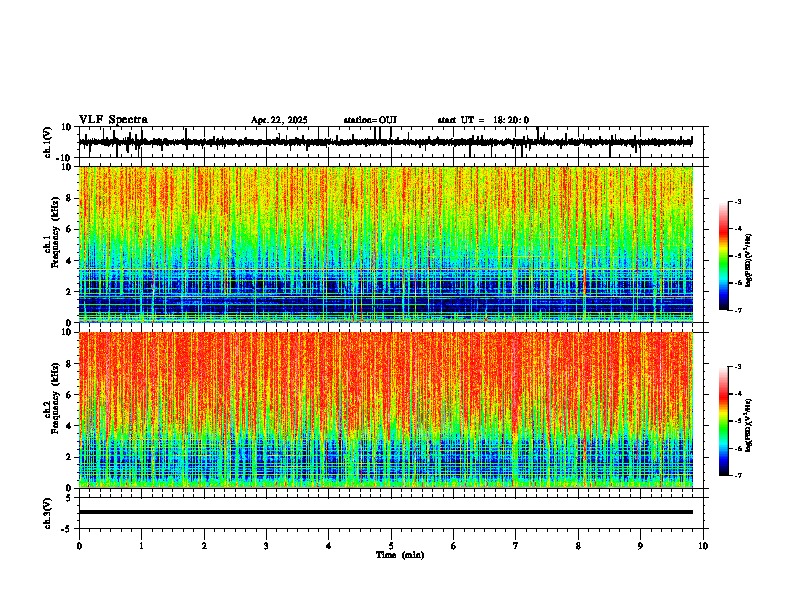The image size is (792, 612).
Task: Click the ch.2 color bar "-3" scale label
Action: click(738, 367)
